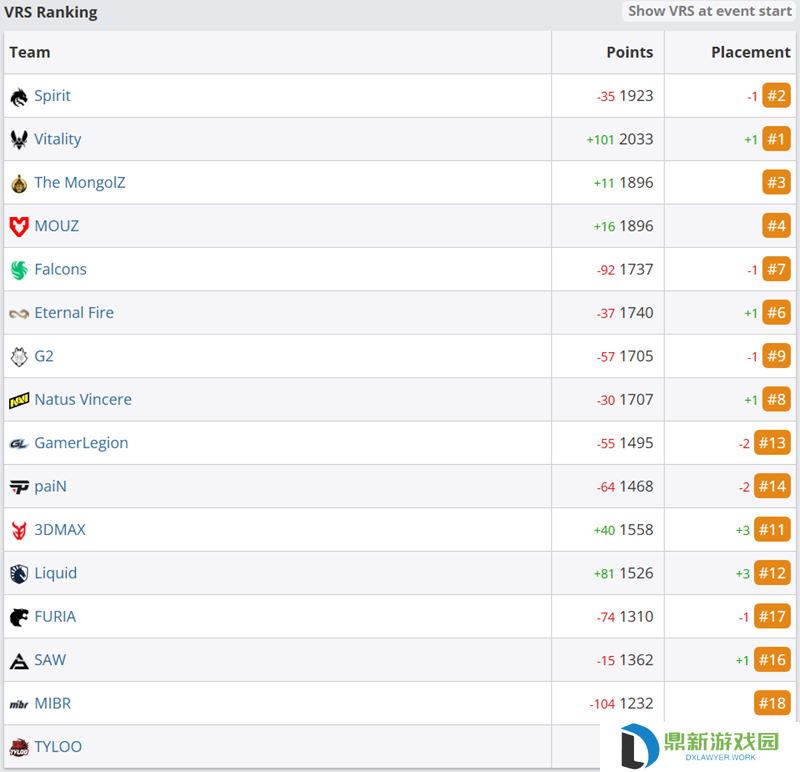
Task: Open the FURIA team link
Action: (55, 616)
